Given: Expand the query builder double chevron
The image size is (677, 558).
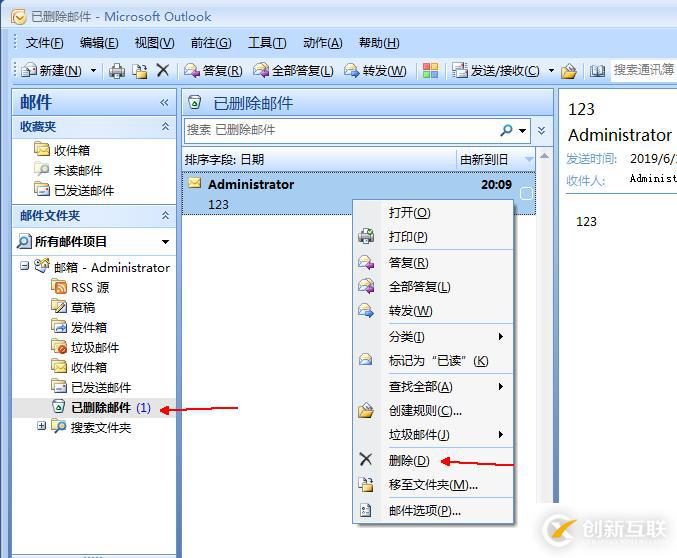Looking at the screenshot, I should point(541,130).
